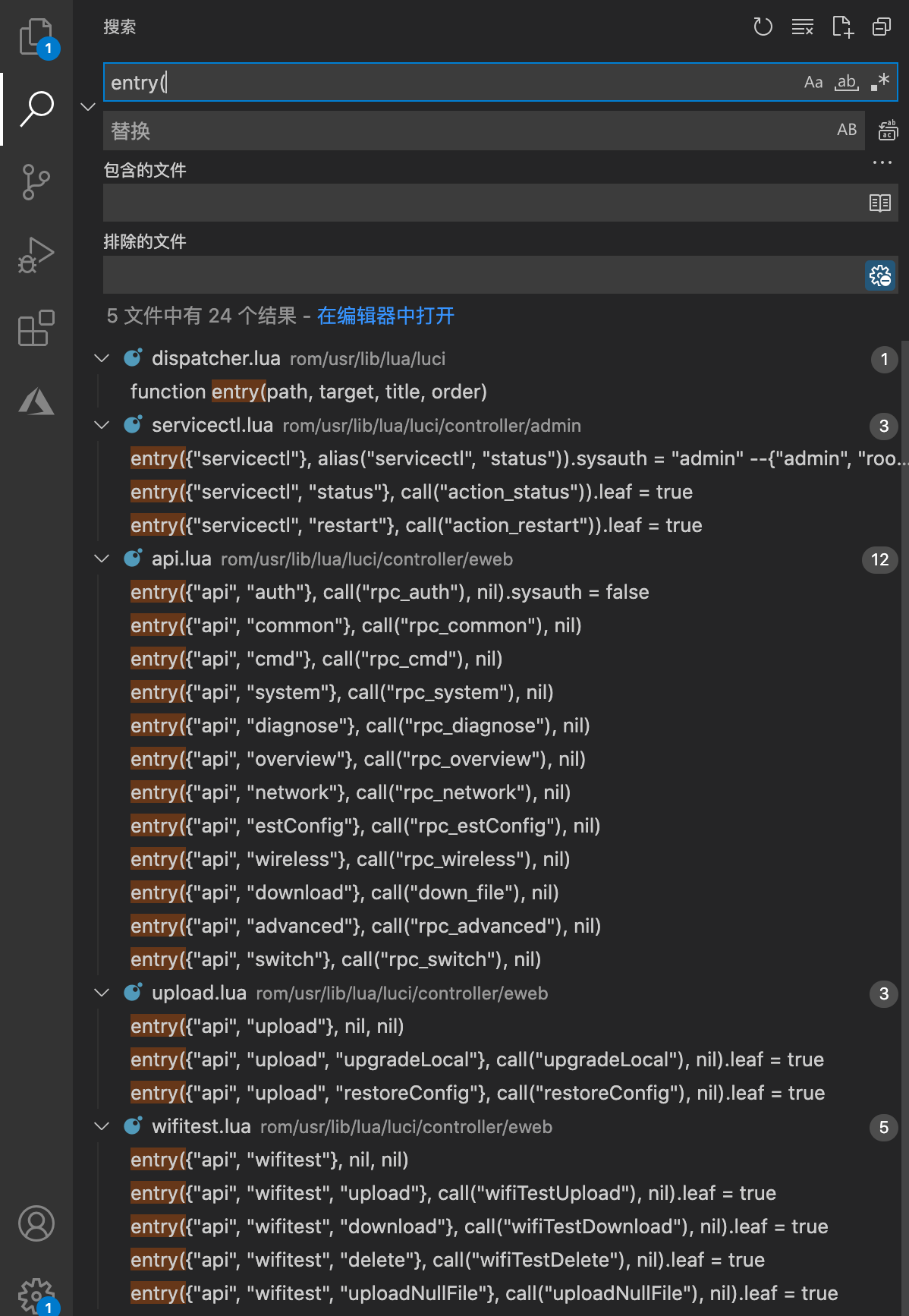The image size is (909, 1316).
Task: Click the replace all button
Action: tap(888, 131)
